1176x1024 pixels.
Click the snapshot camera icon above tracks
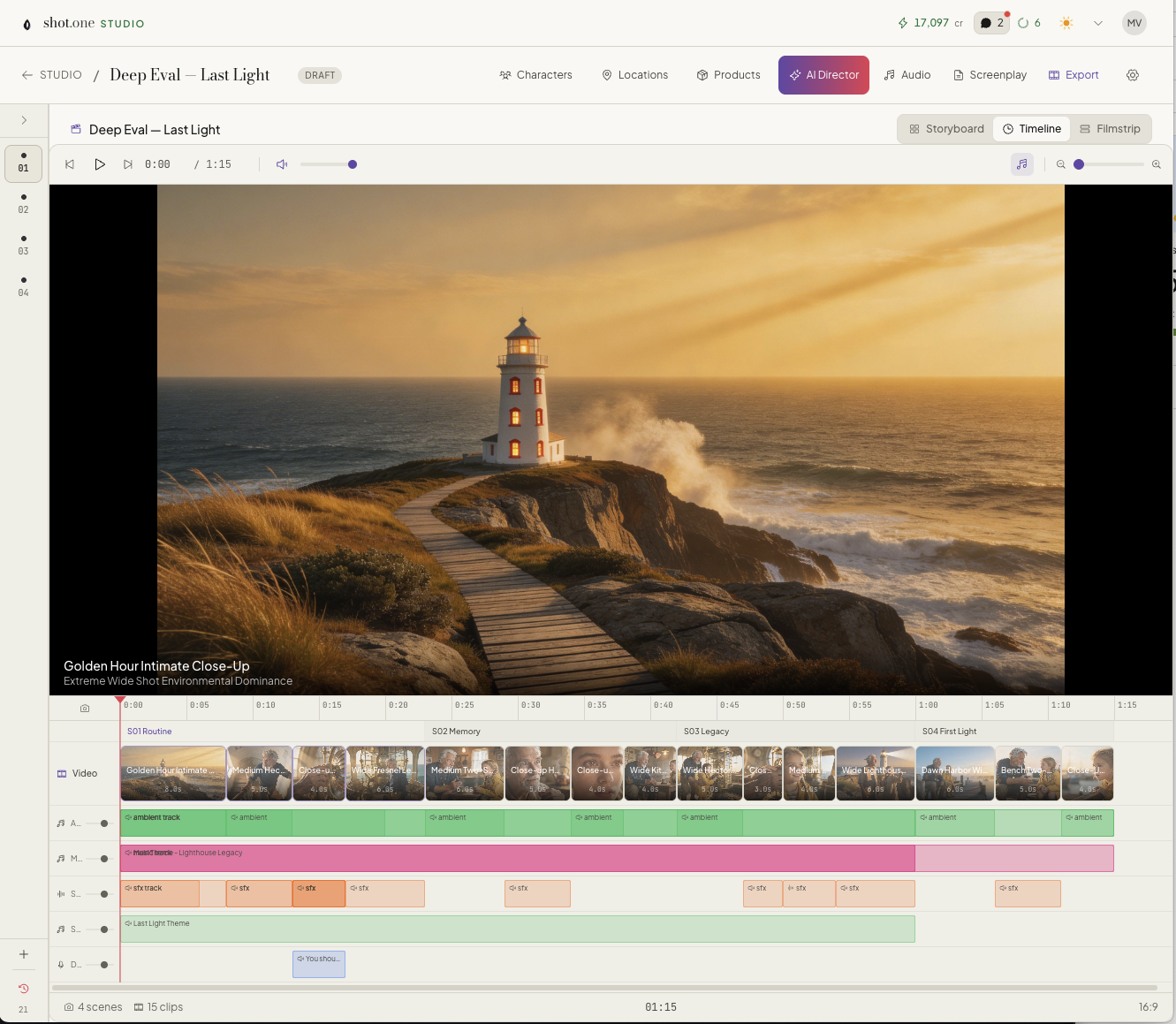click(x=85, y=709)
